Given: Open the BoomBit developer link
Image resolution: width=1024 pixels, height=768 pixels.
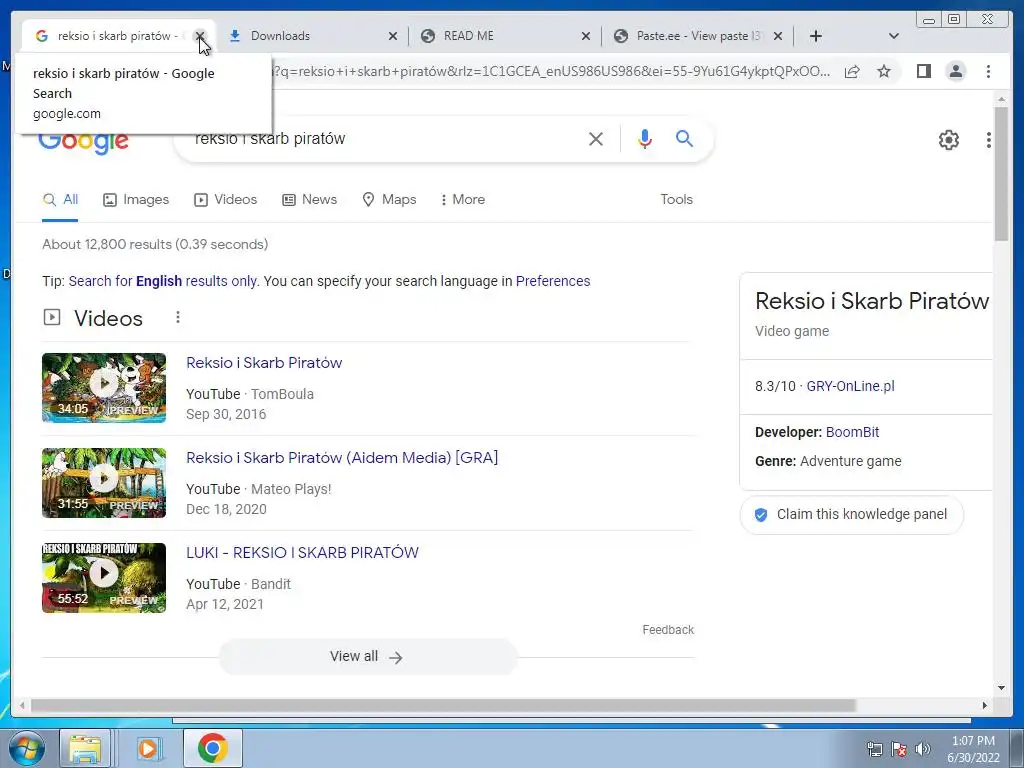Looking at the screenshot, I should pos(852,432).
